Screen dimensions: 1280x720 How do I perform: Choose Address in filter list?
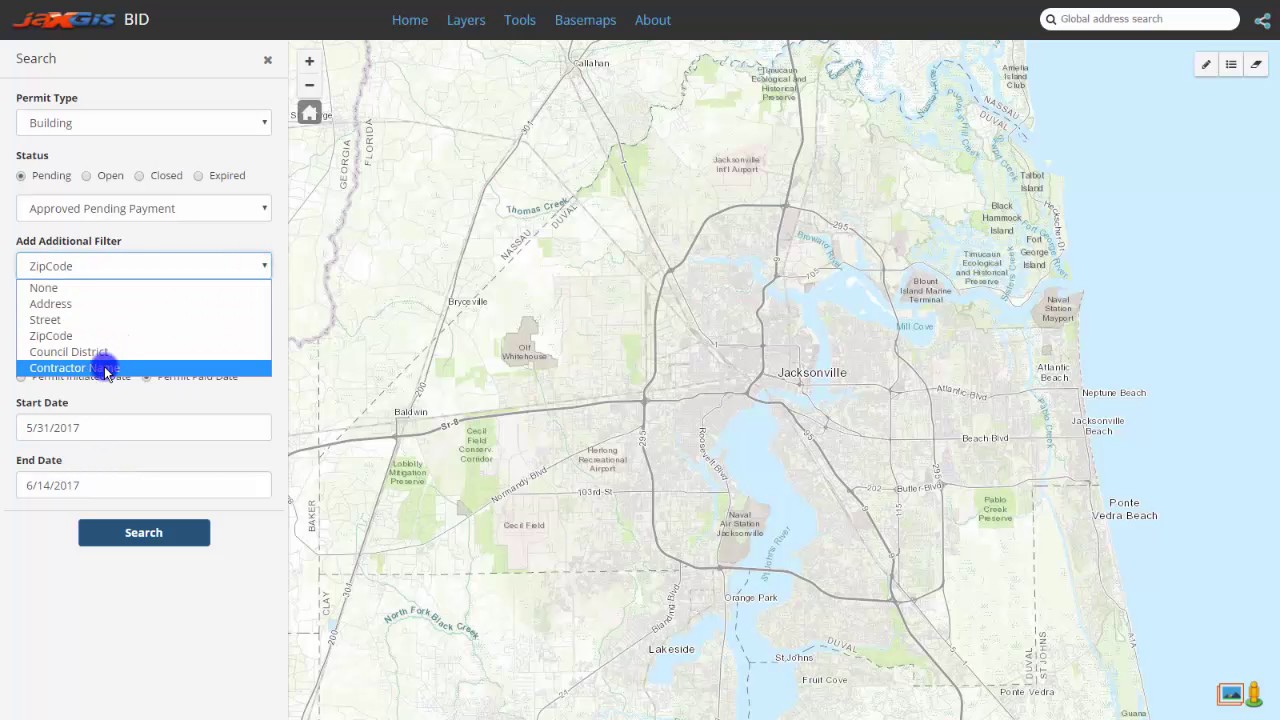coord(144,304)
